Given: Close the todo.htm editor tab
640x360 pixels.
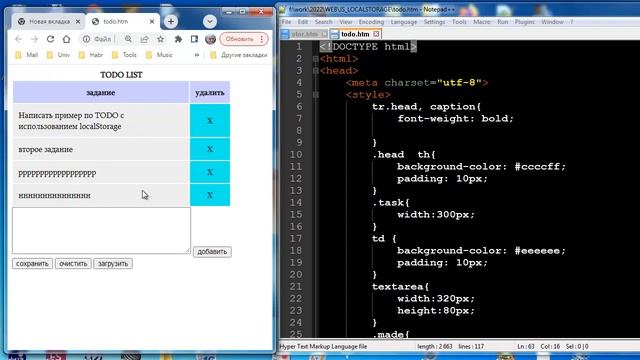Looking at the screenshot, I should pyautogui.click(x=376, y=34).
